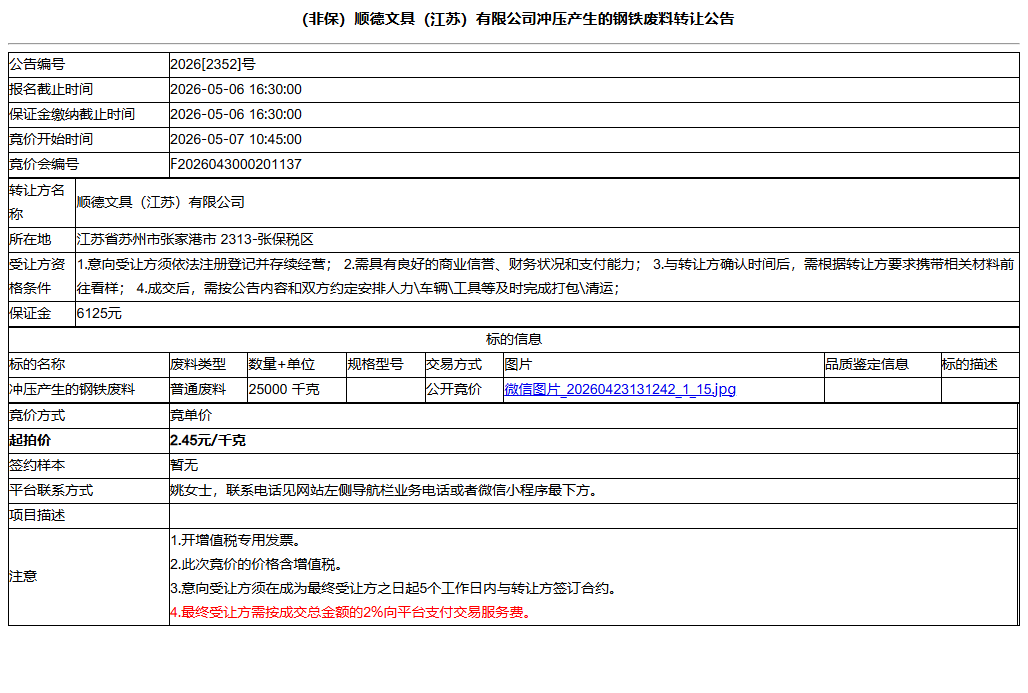
Task: Click the 品质鉴定信息 column header
Action: (867, 365)
